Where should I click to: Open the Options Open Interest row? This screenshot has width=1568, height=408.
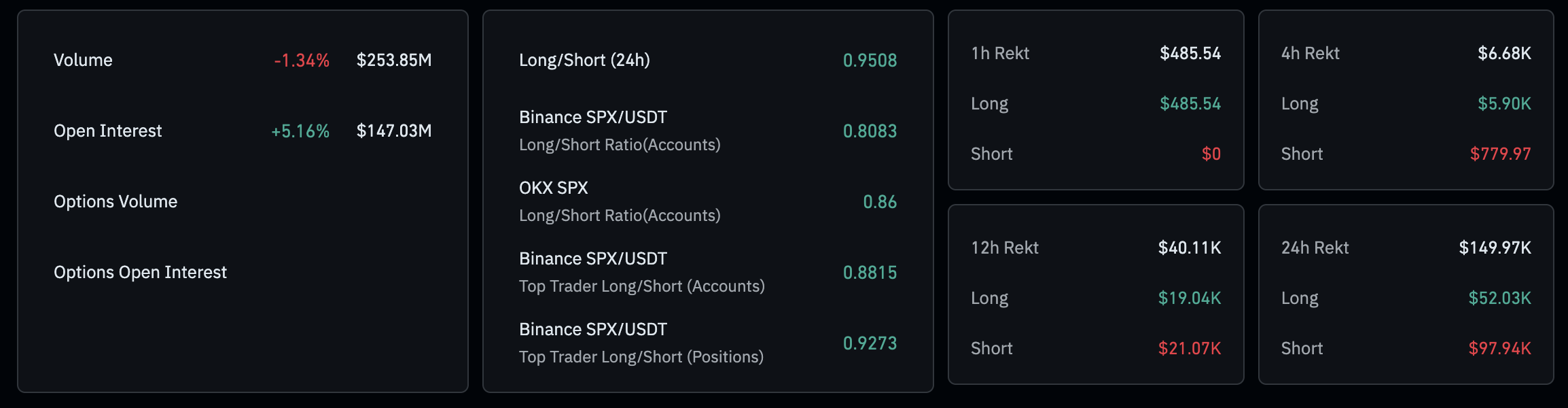point(140,272)
